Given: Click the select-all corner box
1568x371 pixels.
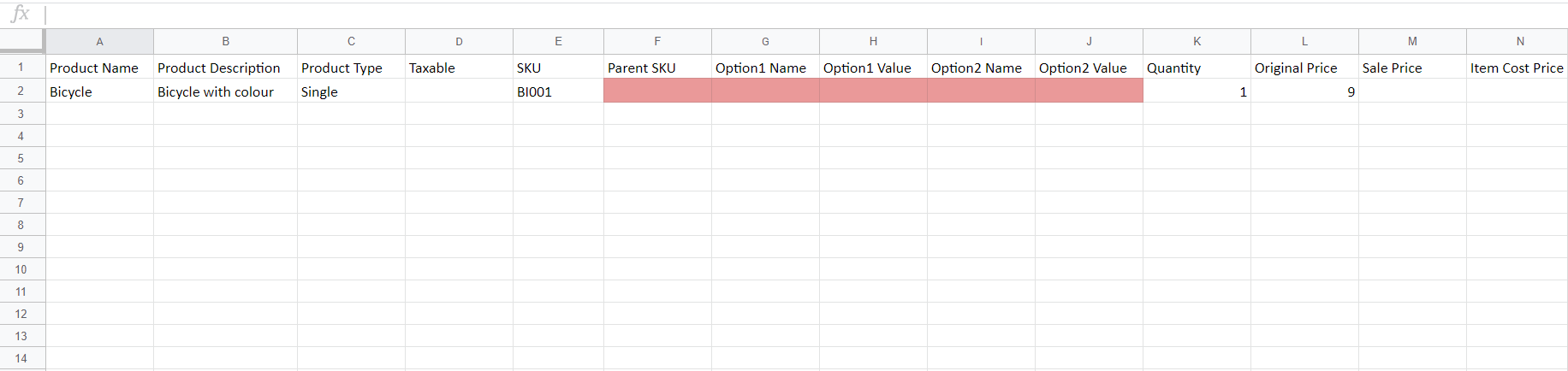Looking at the screenshot, I should click(21, 40).
